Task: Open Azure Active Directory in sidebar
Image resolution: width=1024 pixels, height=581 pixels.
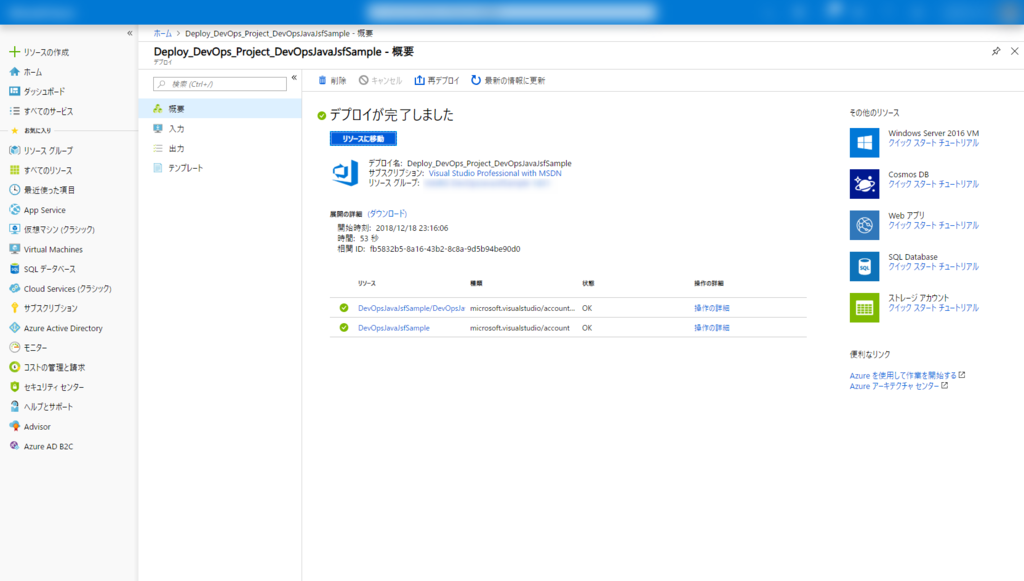Action: 56,328
